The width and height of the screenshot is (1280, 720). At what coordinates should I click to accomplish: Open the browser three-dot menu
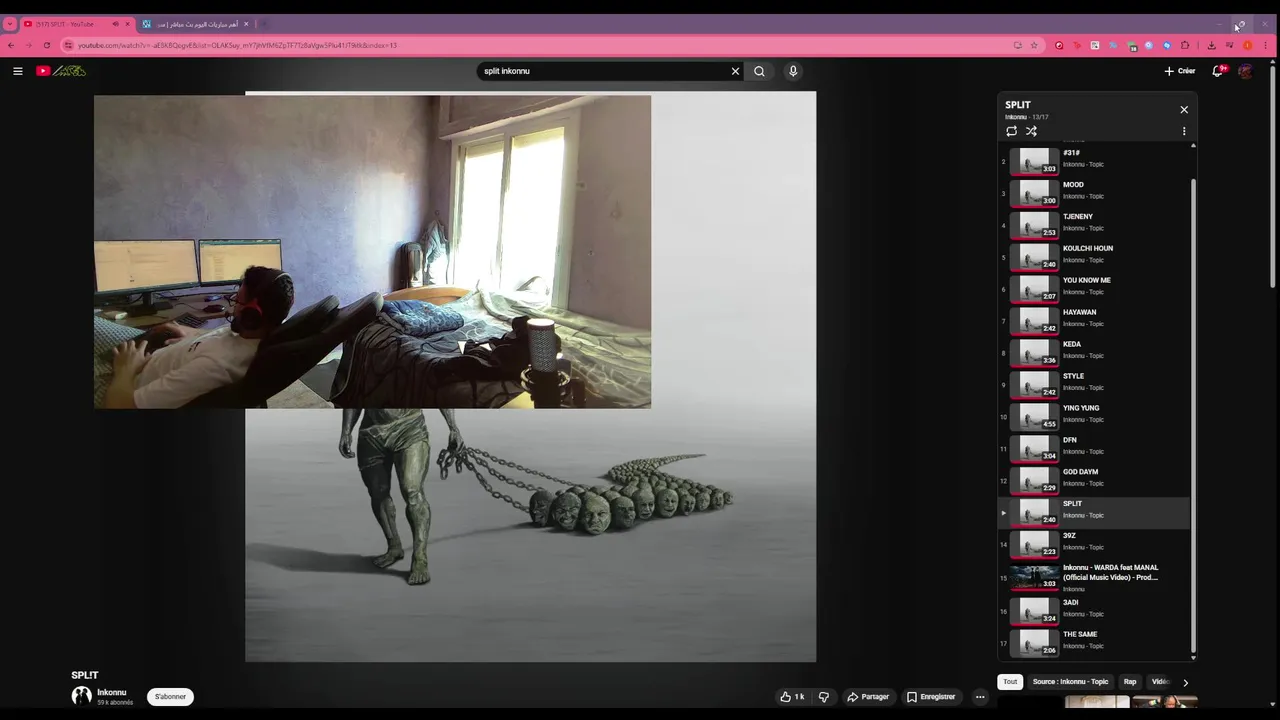[1265, 45]
